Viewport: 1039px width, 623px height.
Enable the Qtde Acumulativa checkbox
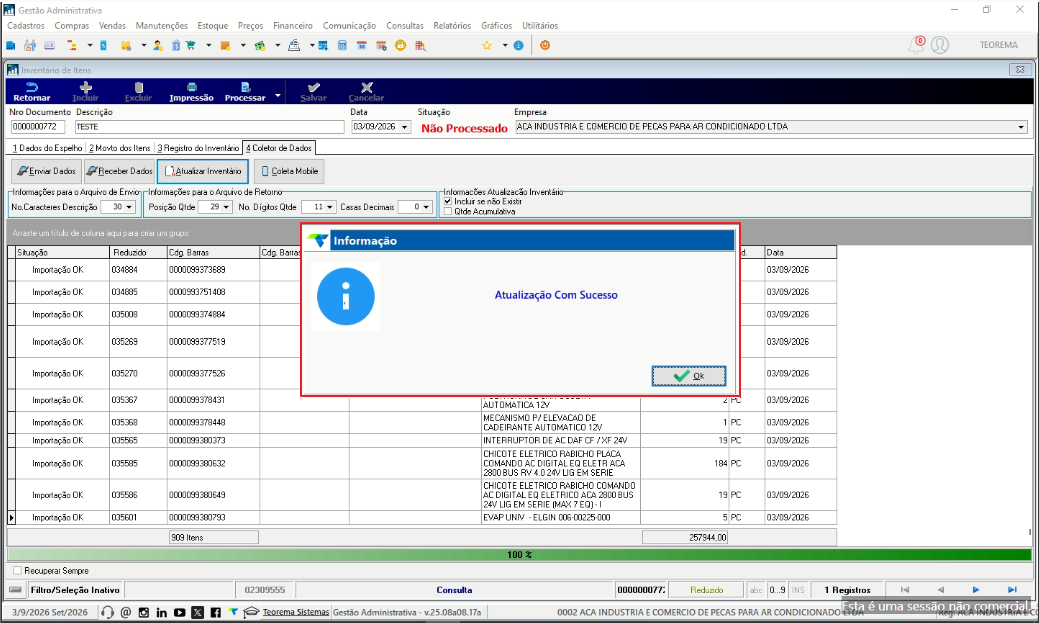coord(448,211)
